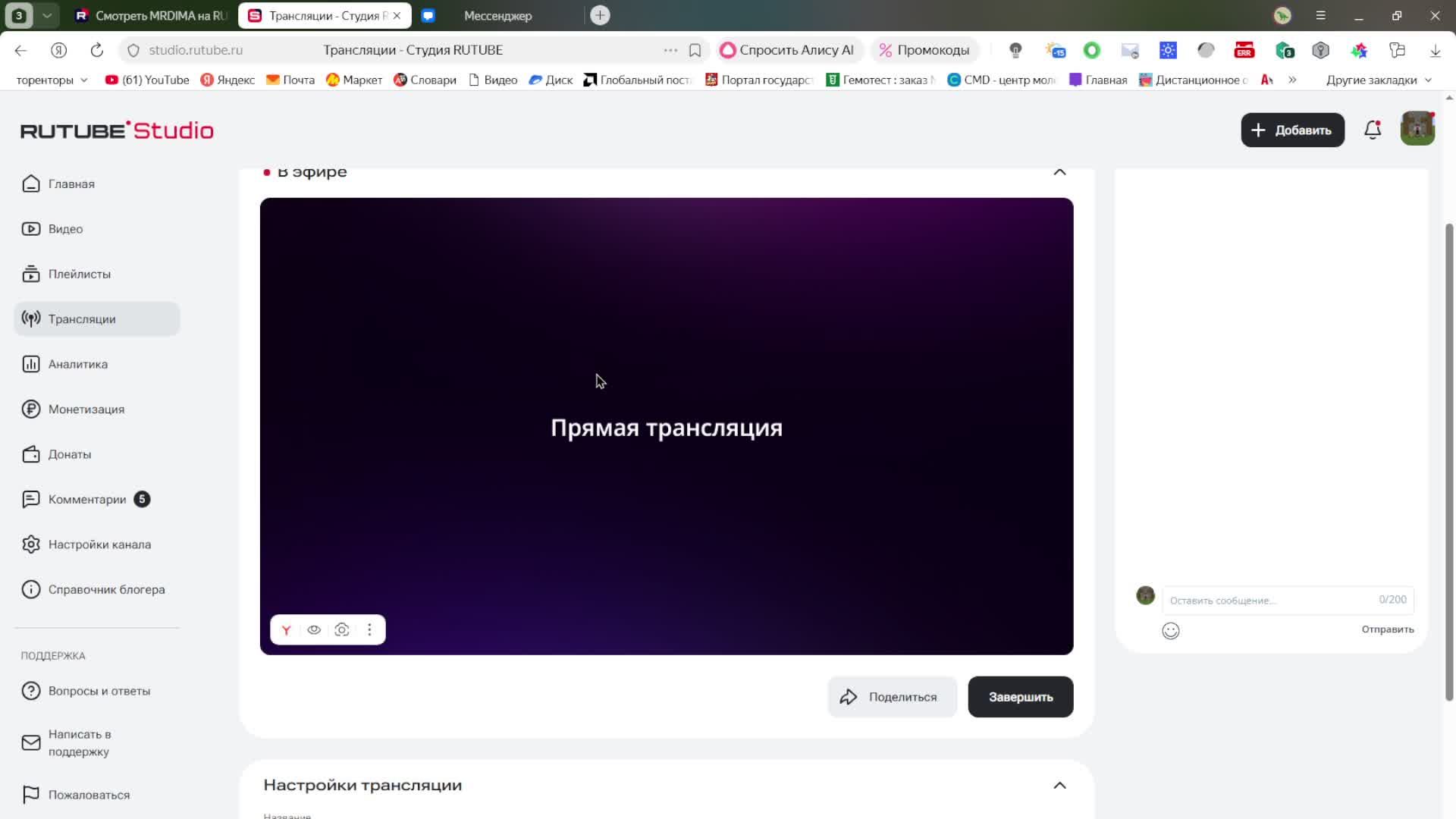Collapse the В эфире section

click(1059, 172)
